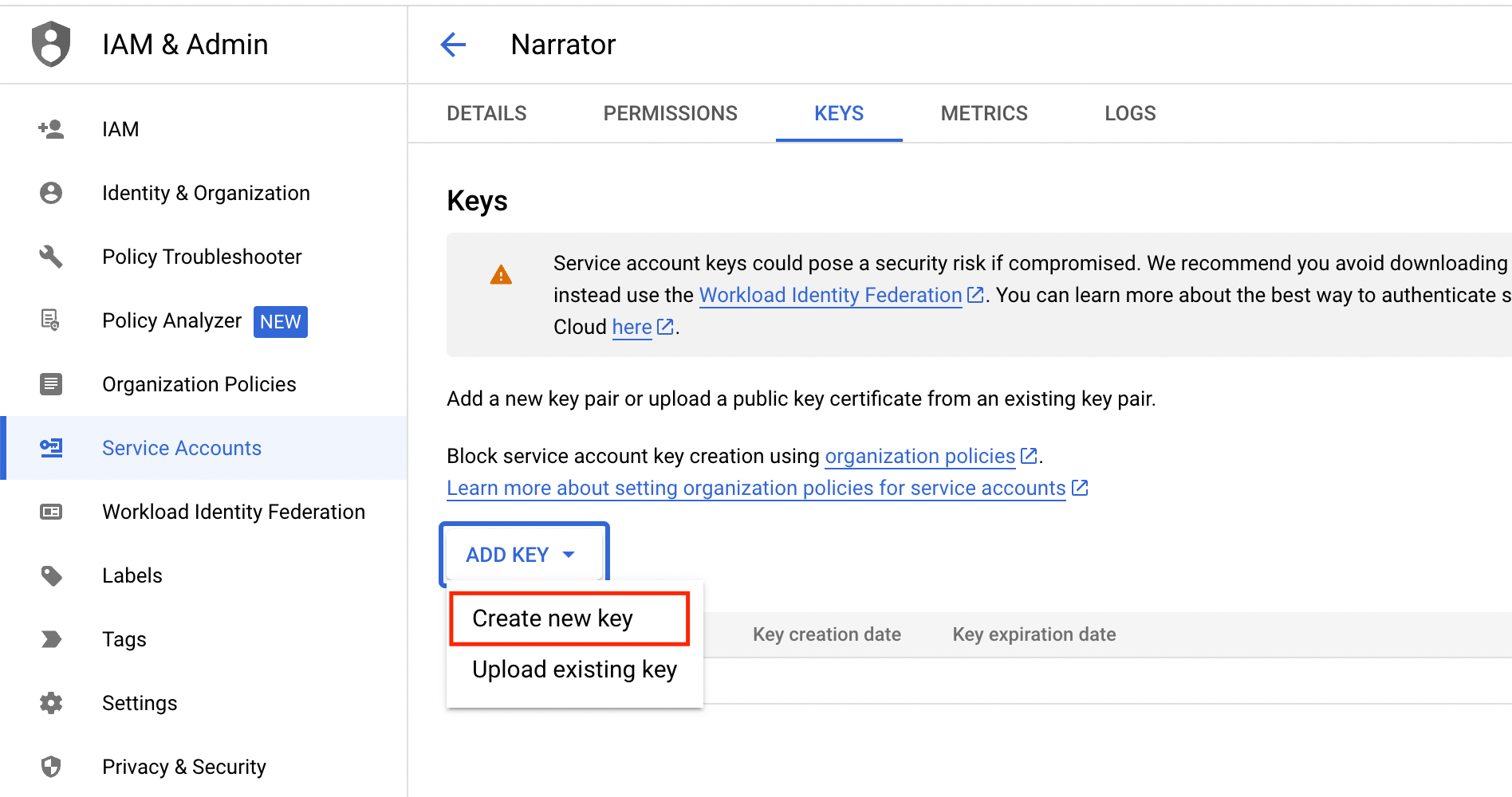Choose Upload existing key from menu
Viewport: 1512px width, 797px height.
tap(575, 669)
